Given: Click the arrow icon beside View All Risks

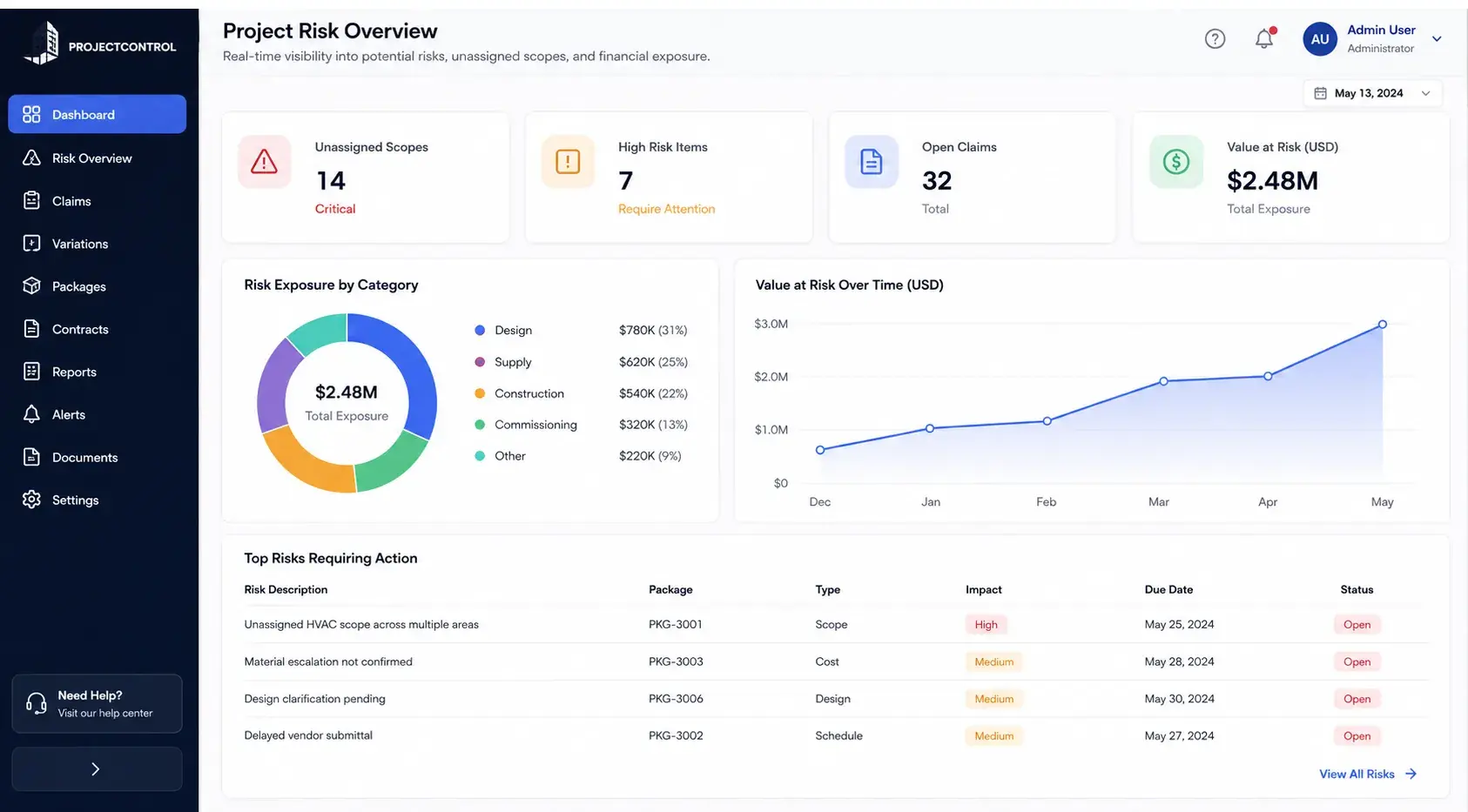Looking at the screenshot, I should 1411,774.
